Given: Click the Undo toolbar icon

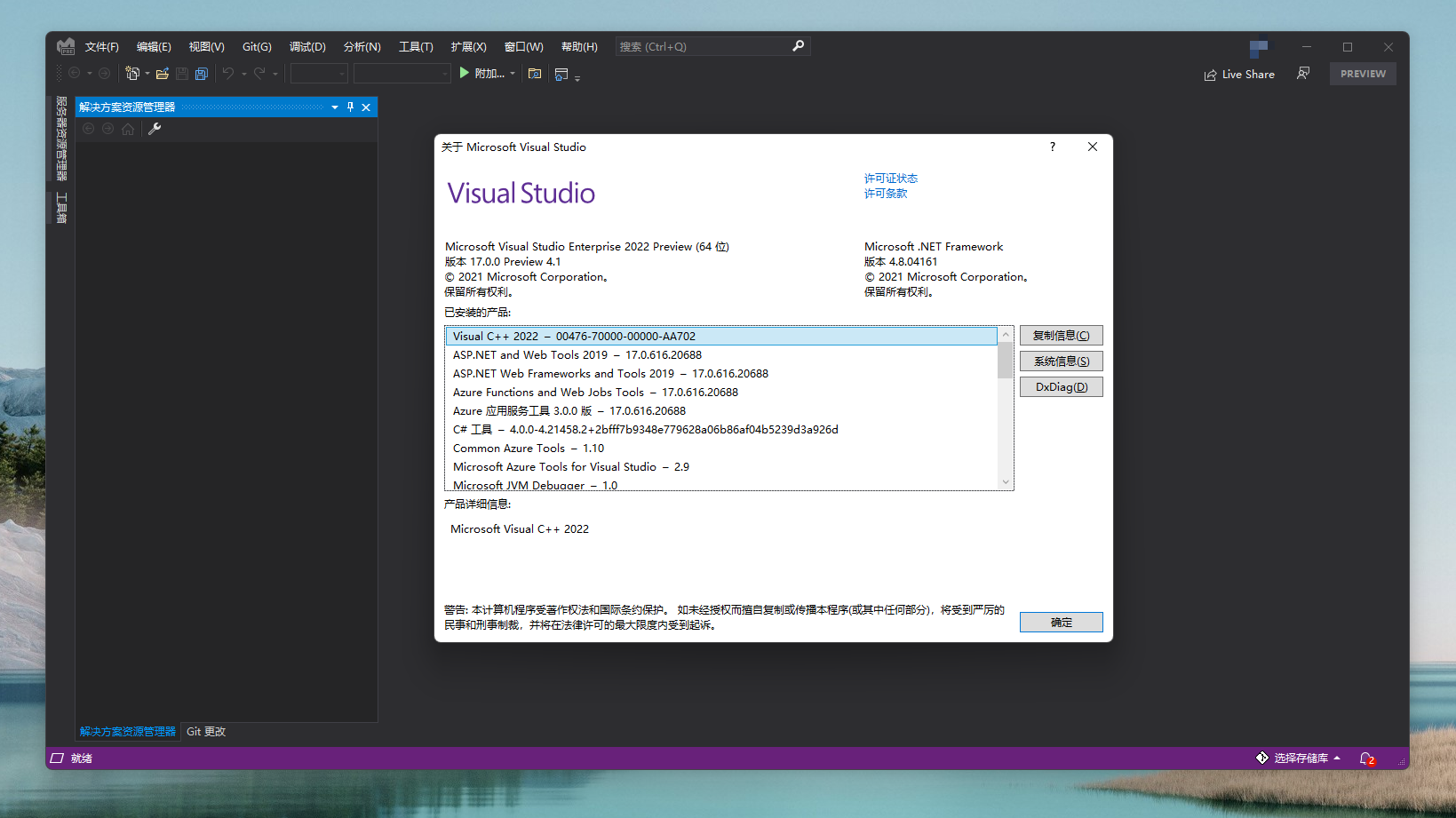Looking at the screenshot, I should pyautogui.click(x=228, y=74).
